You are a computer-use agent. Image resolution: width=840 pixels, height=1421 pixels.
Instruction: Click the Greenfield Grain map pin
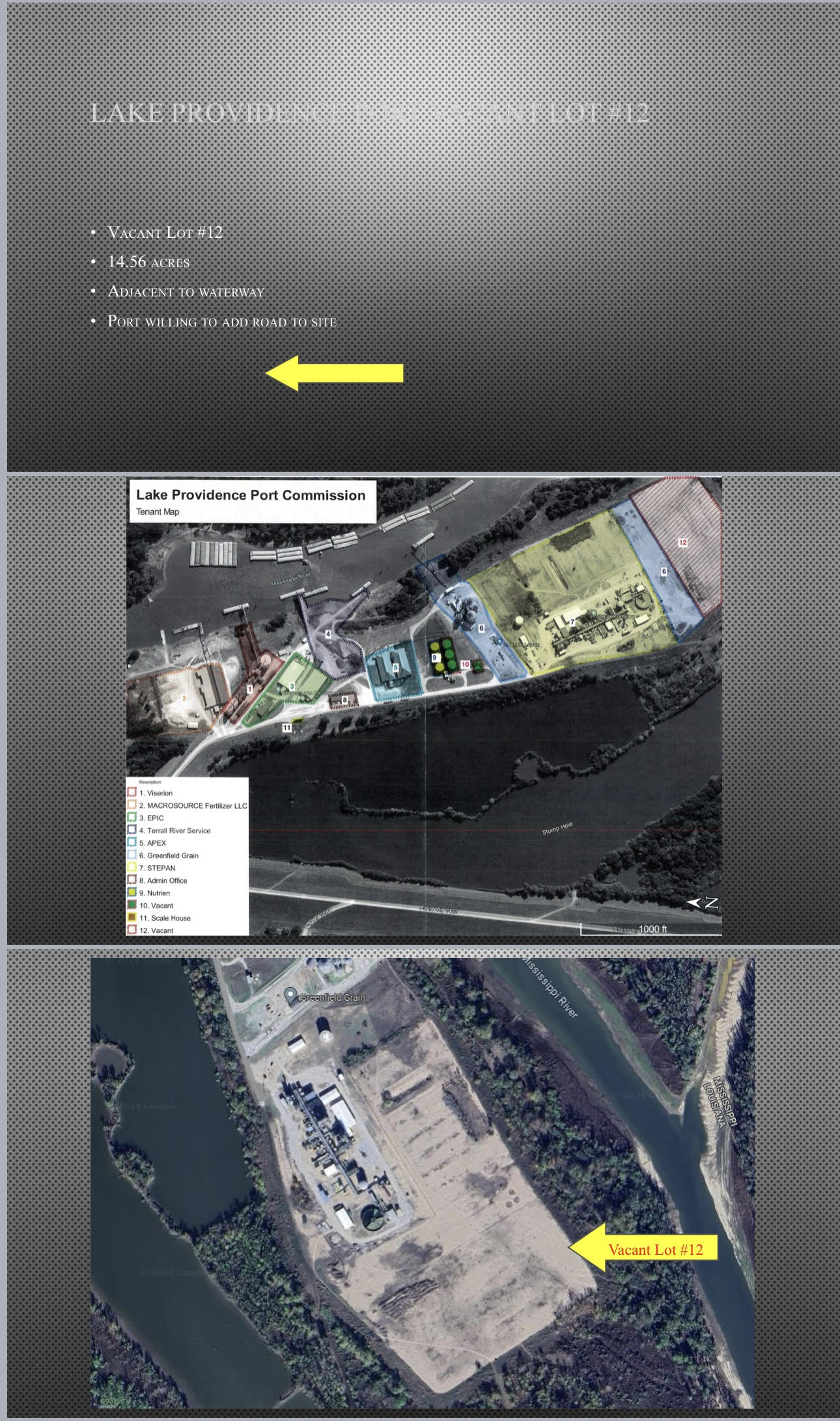[x=291, y=996]
